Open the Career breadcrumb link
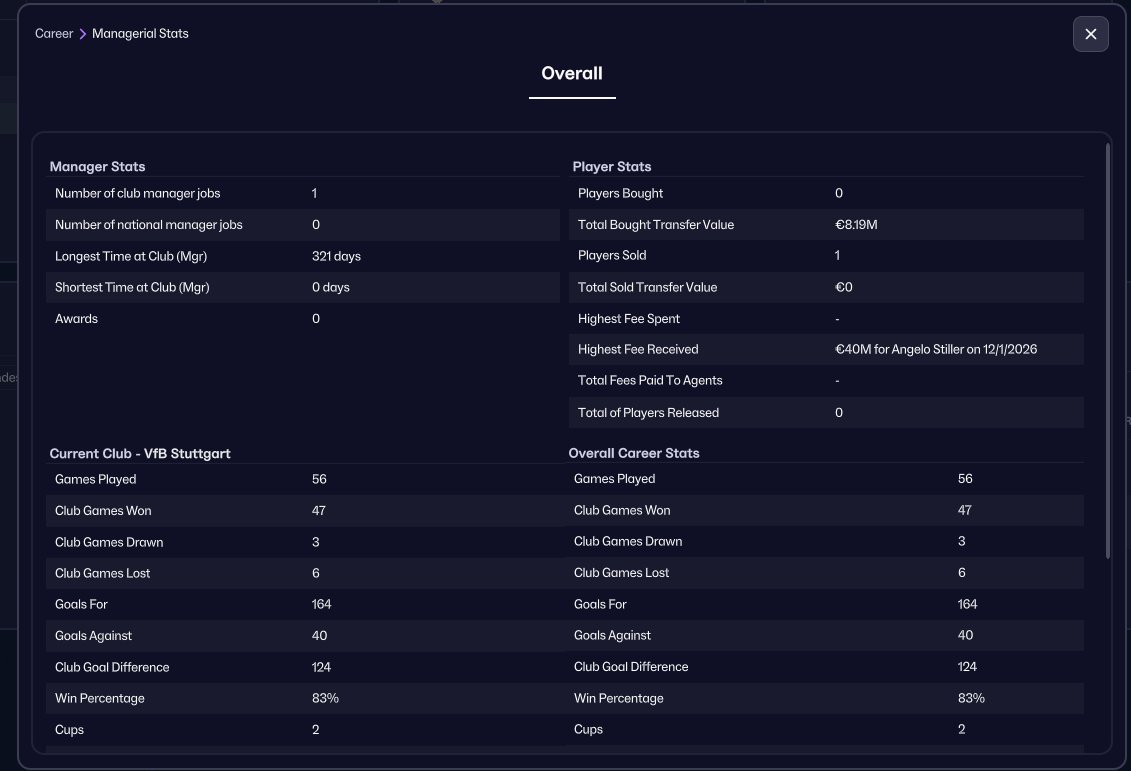 [54, 33]
